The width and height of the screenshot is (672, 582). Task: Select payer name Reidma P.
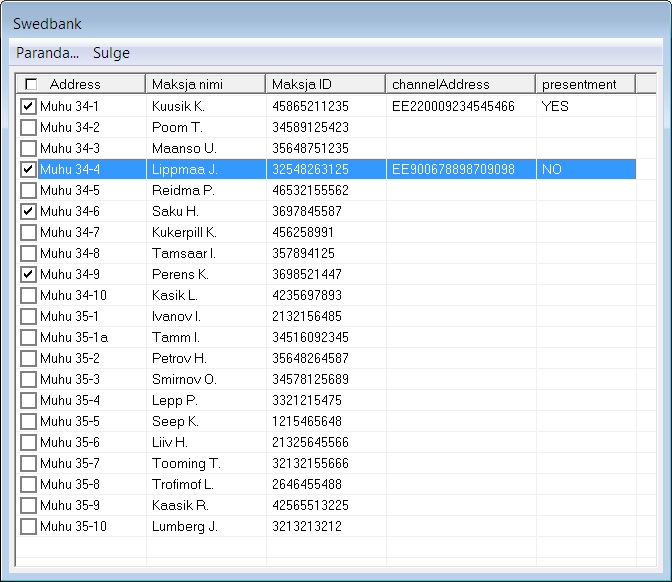click(183, 190)
